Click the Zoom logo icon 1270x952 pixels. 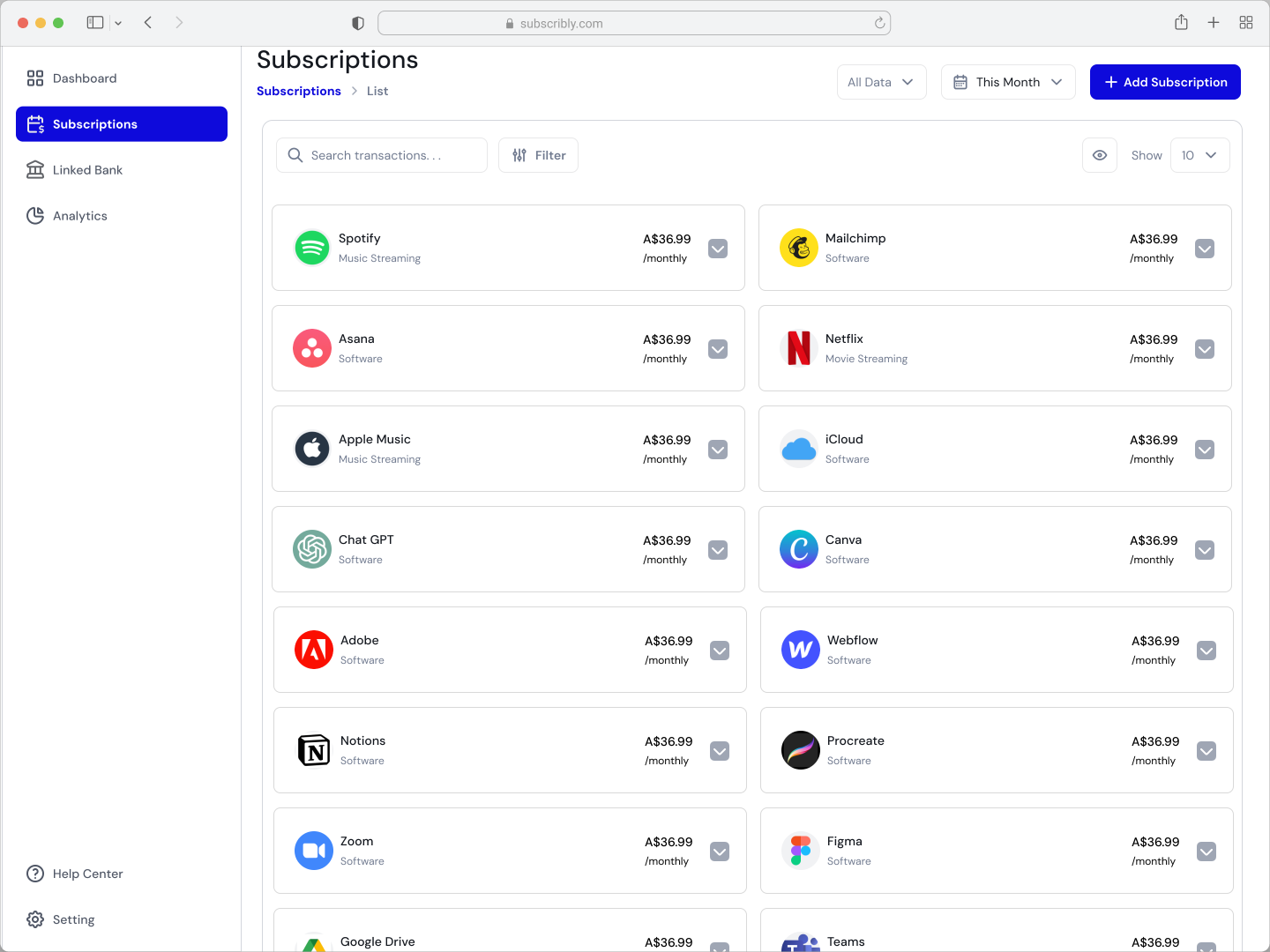pos(314,851)
